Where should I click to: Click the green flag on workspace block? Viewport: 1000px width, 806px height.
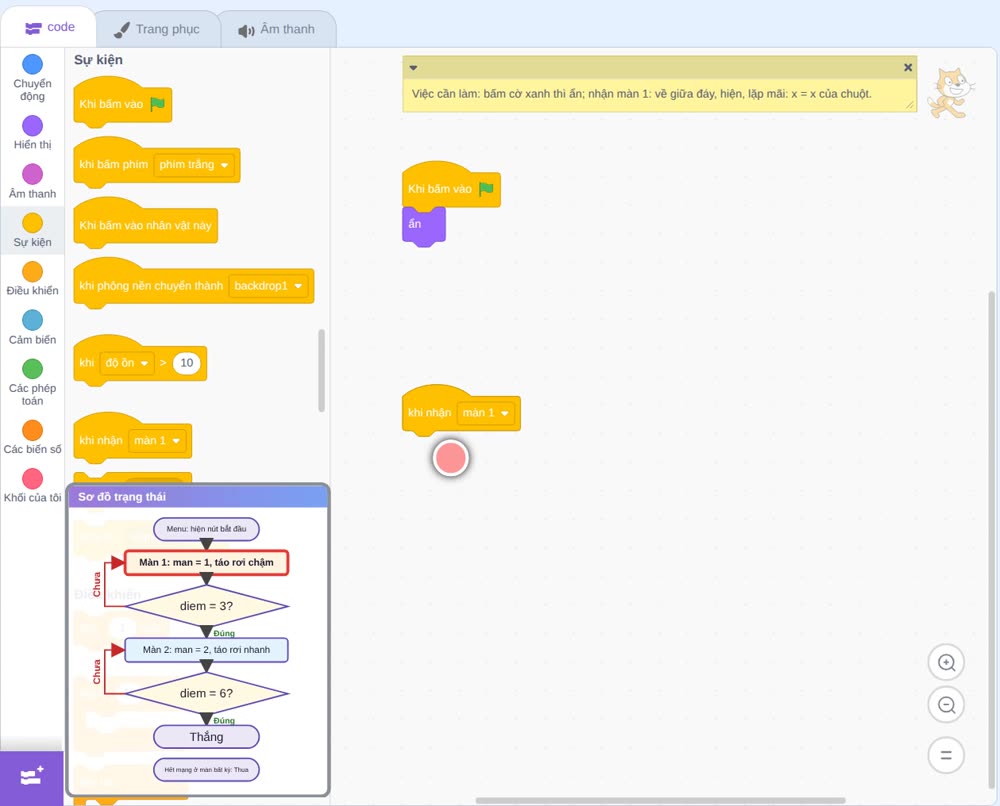point(486,189)
